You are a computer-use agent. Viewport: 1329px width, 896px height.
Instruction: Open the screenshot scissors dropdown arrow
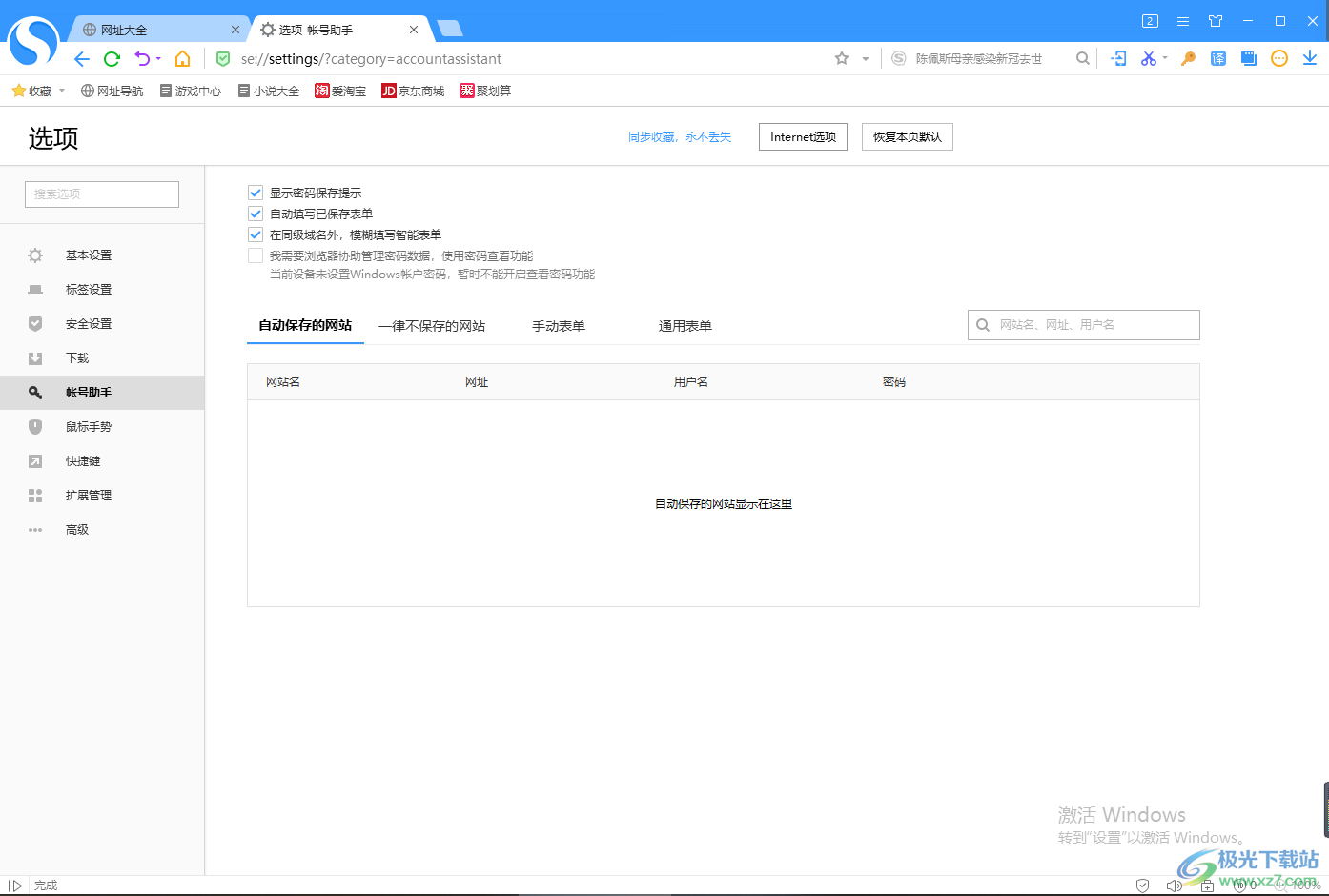point(1165,58)
